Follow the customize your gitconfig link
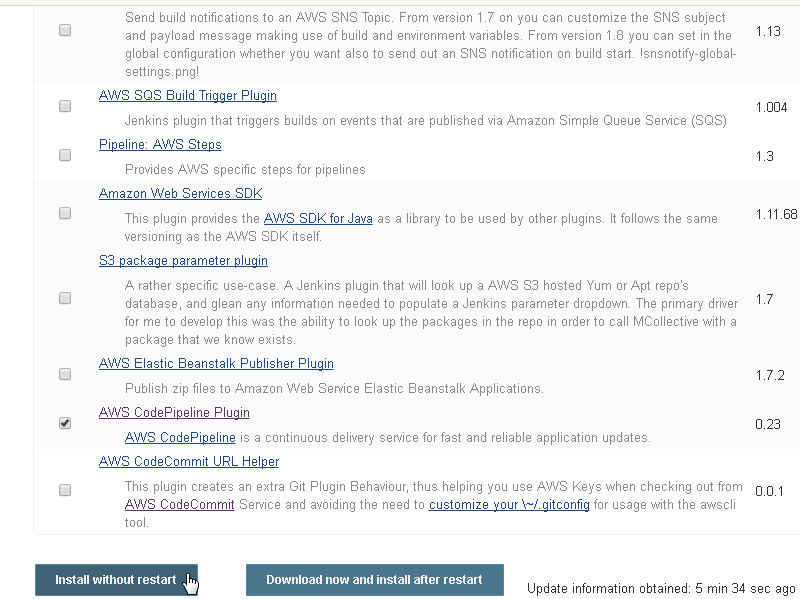 pos(509,504)
